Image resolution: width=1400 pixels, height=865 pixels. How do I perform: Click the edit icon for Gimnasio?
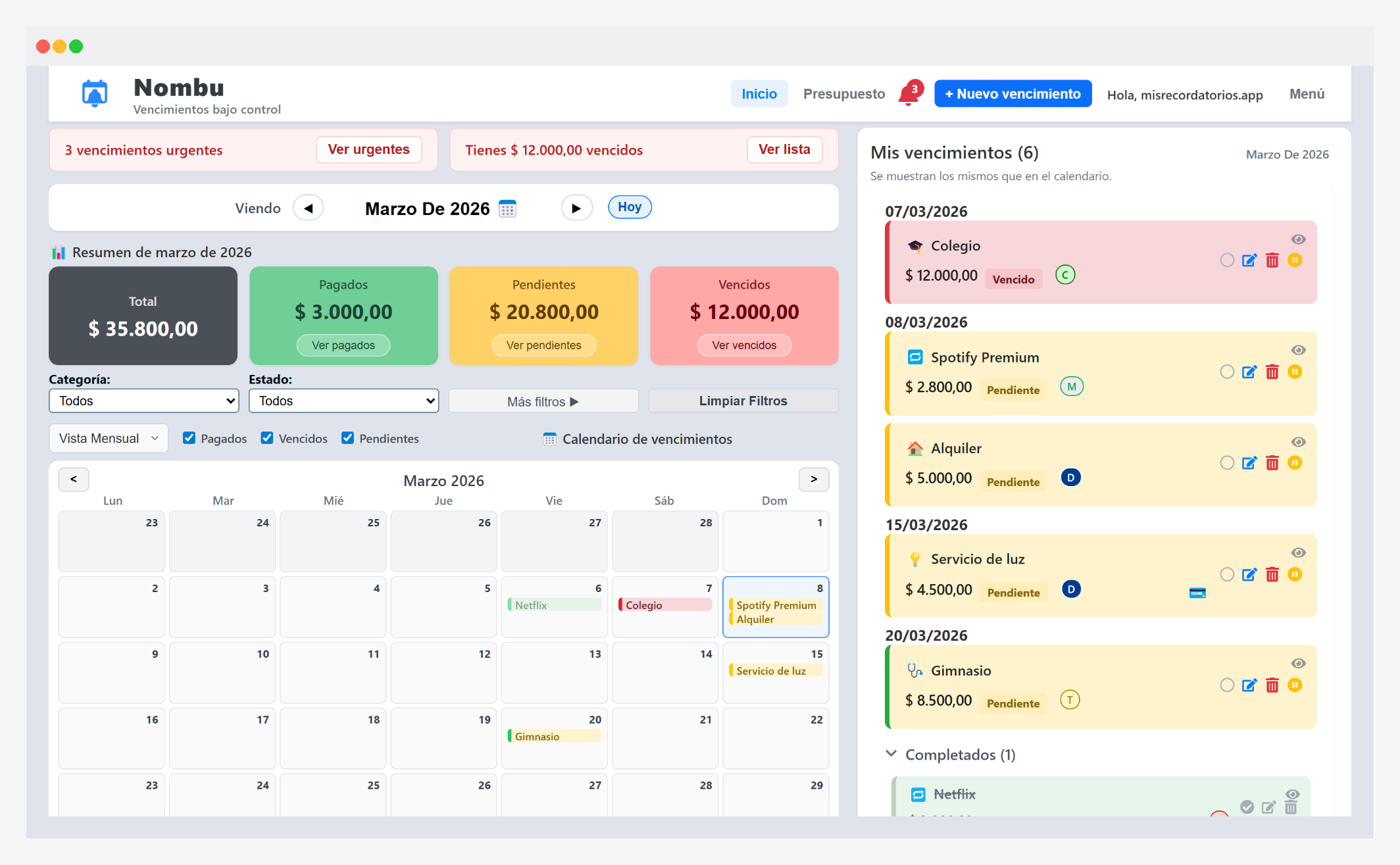1249,685
